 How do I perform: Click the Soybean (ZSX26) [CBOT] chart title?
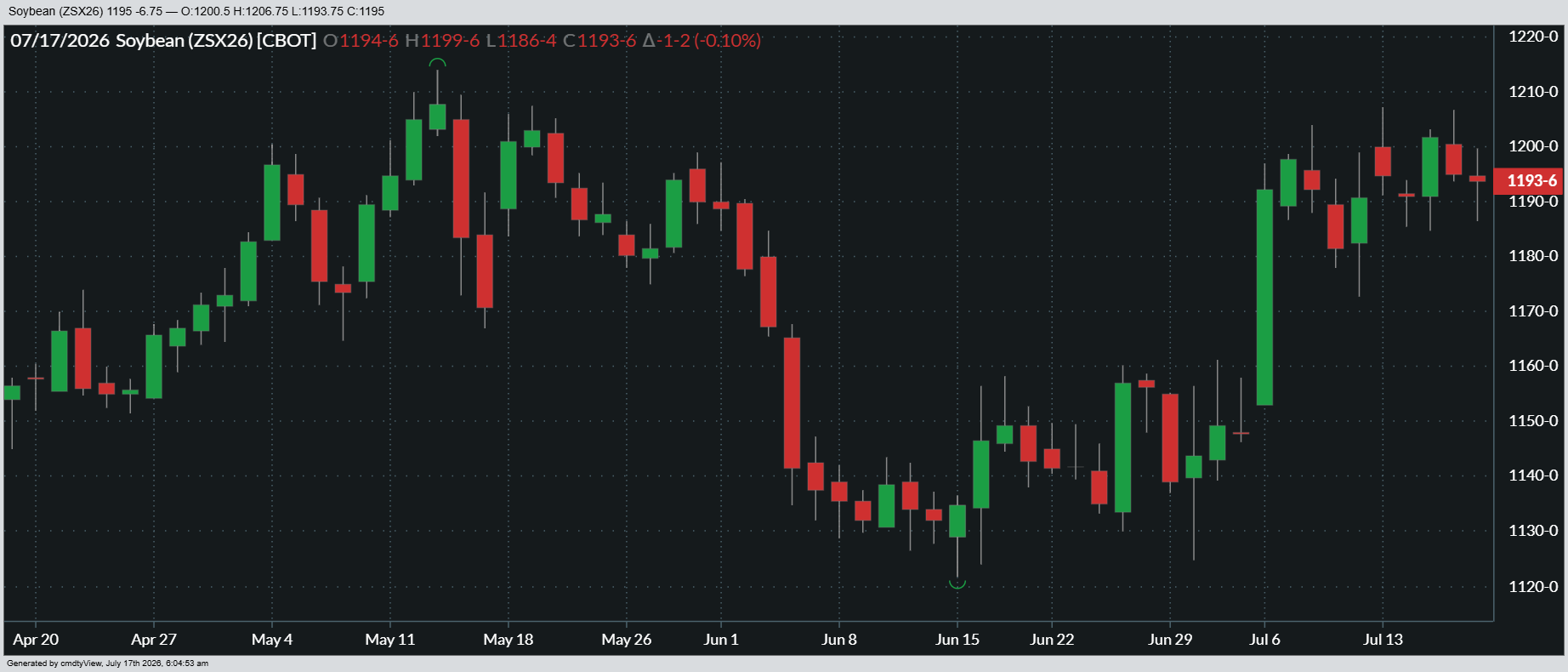pyautogui.click(x=216, y=41)
